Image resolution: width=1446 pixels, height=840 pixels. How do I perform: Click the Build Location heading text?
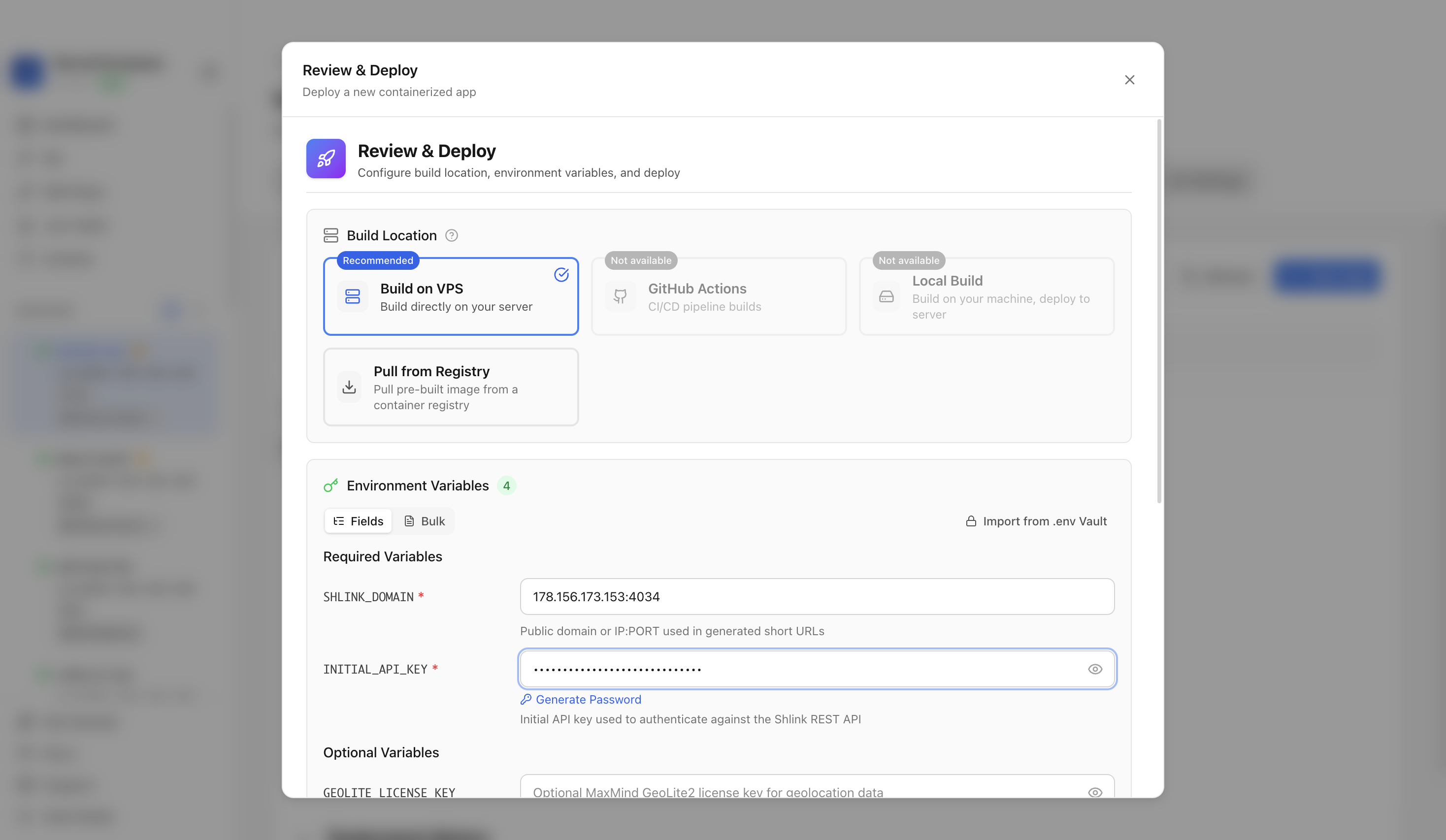pos(392,235)
